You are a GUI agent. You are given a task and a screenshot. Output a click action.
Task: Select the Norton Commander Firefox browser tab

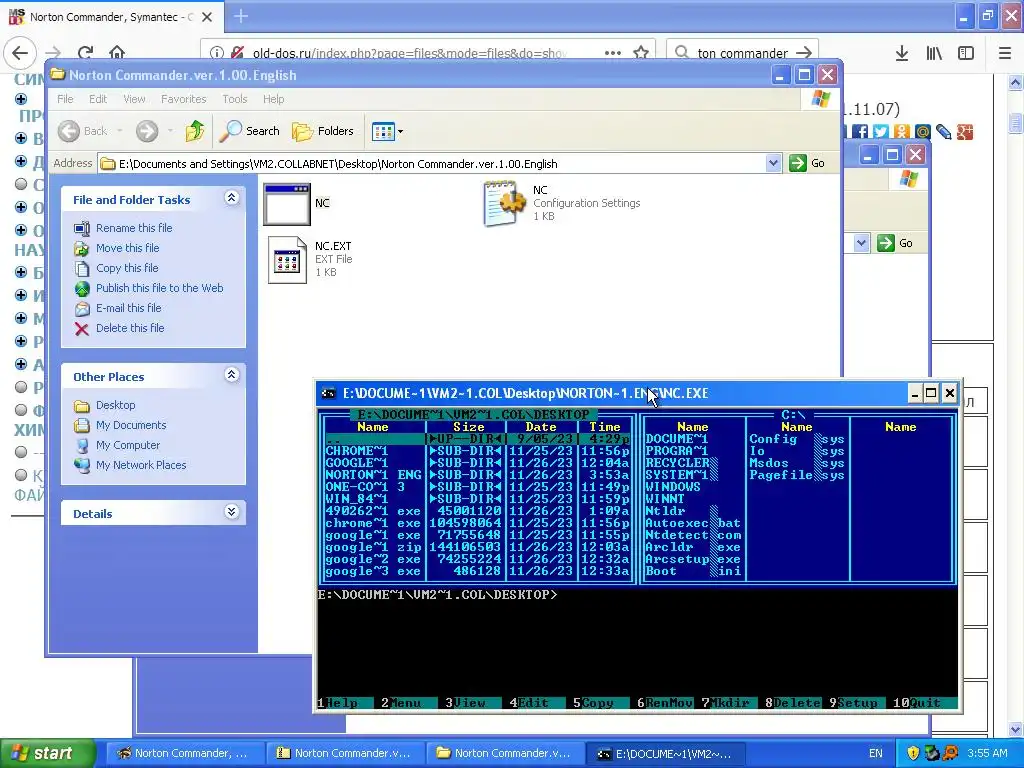tap(111, 17)
